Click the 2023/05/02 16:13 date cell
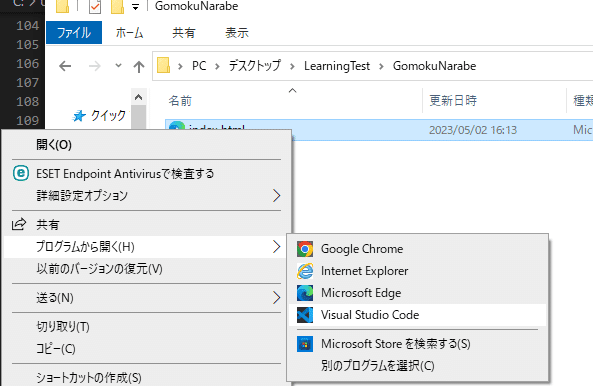Viewport: 593px width, 386px height. click(473, 130)
